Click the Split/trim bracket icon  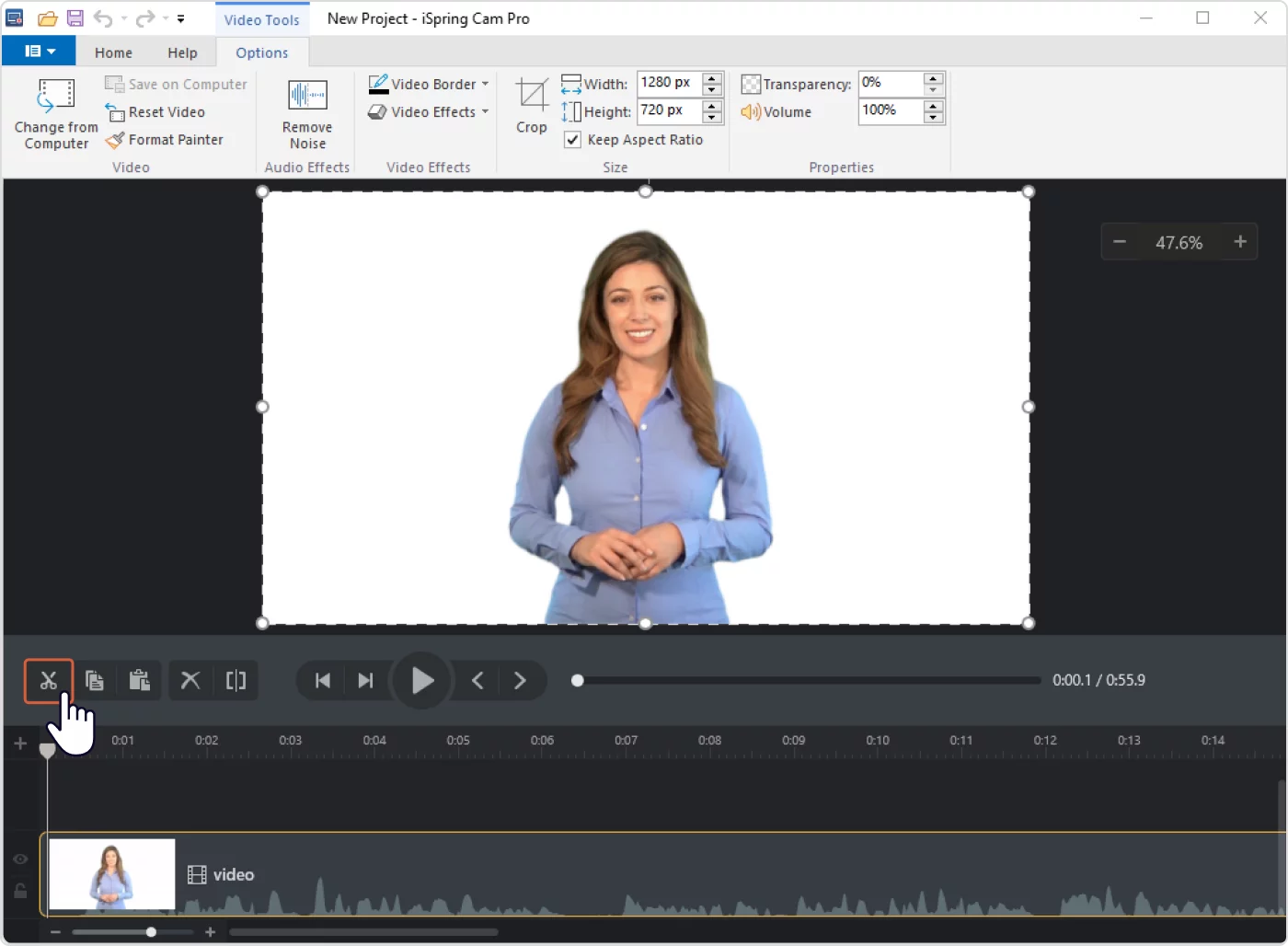pyautogui.click(x=236, y=681)
